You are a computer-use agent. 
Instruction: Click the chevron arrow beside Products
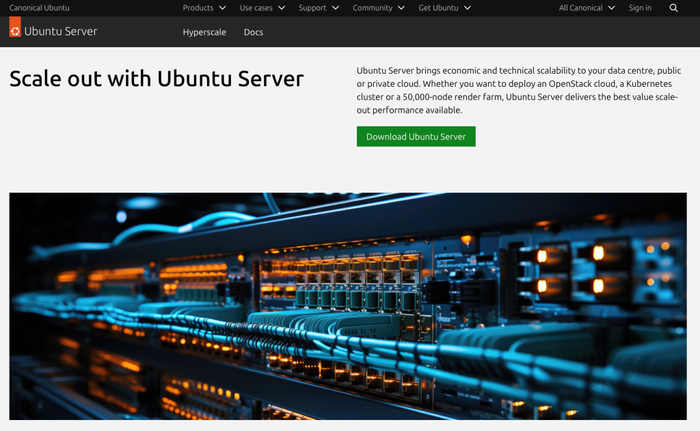pyautogui.click(x=222, y=8)
